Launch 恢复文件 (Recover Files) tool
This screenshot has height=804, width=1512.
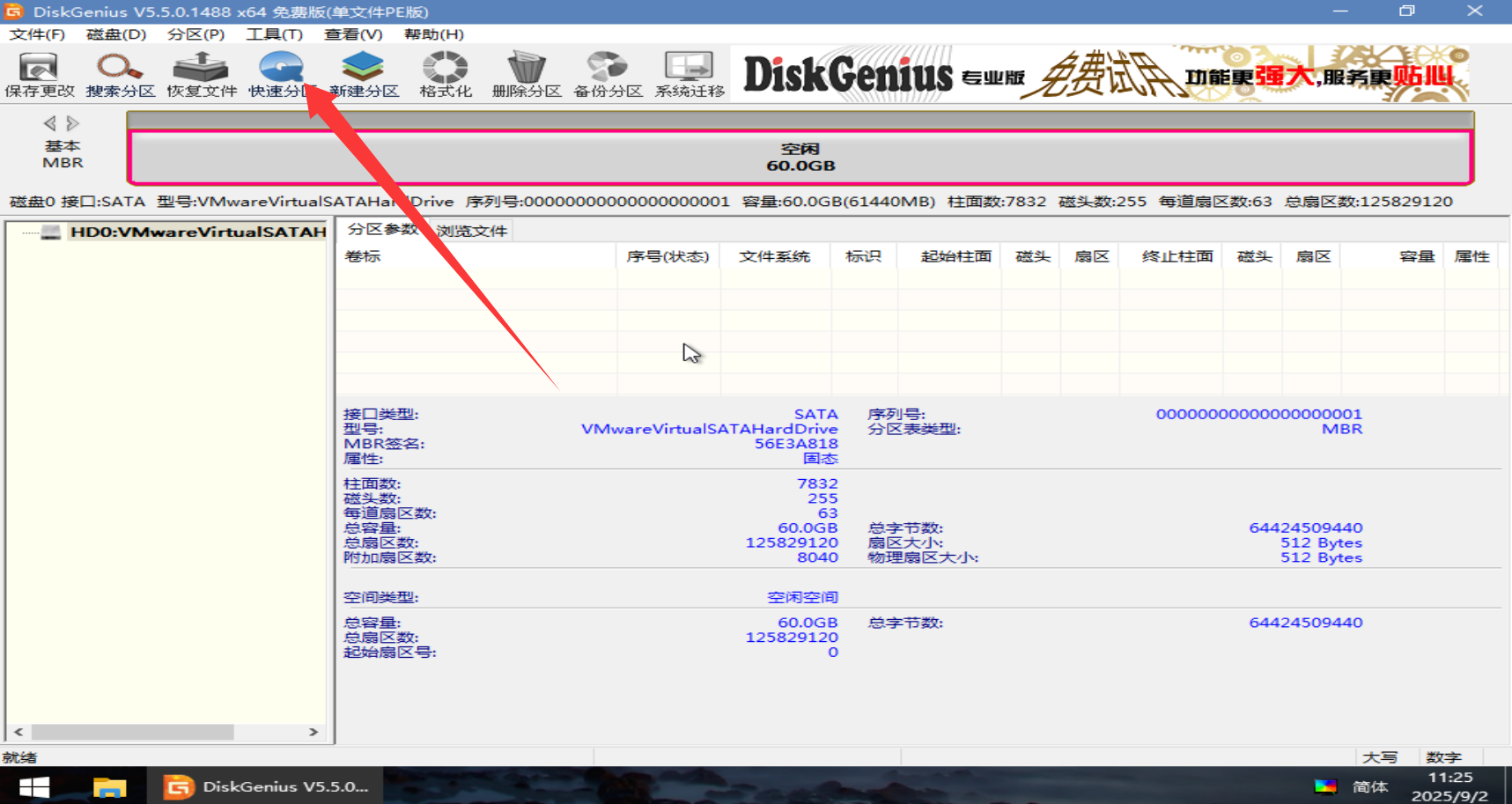pyautogui.click(x=202, y=74)
